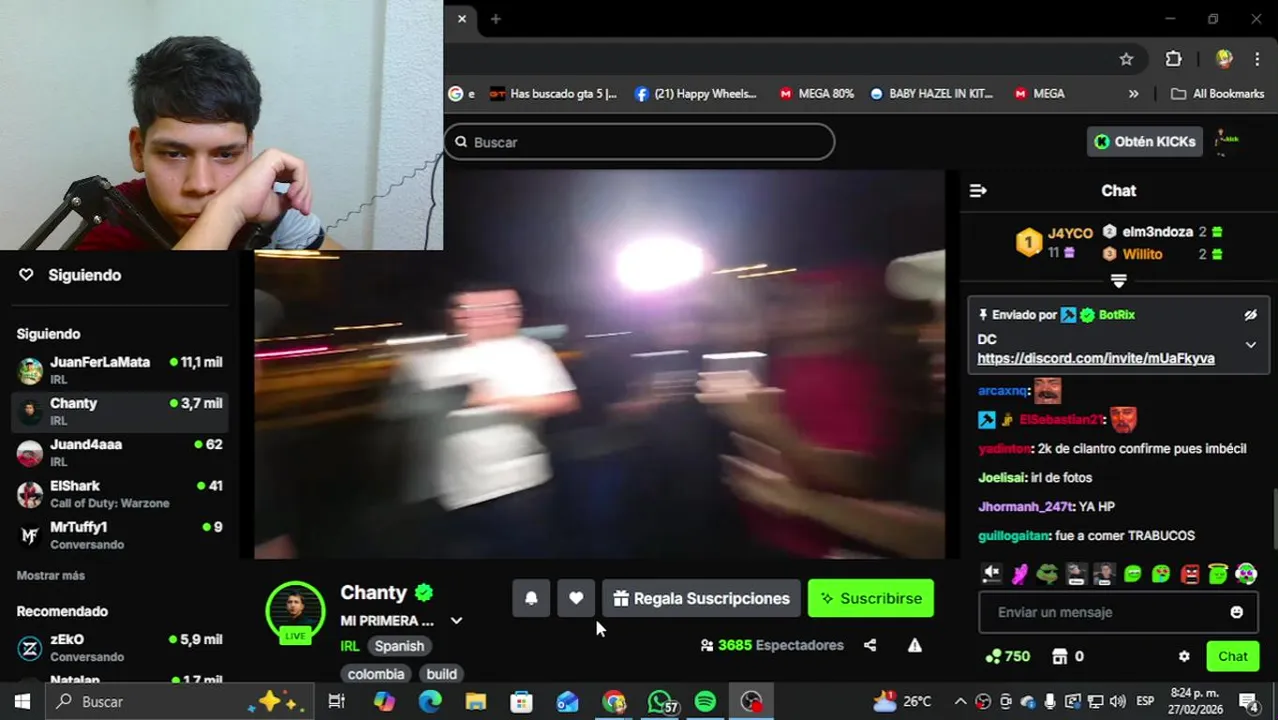Open JuanFerLaMata channel in sidebar
This screenshot has height=720, width=1278.
pos(120,370)
